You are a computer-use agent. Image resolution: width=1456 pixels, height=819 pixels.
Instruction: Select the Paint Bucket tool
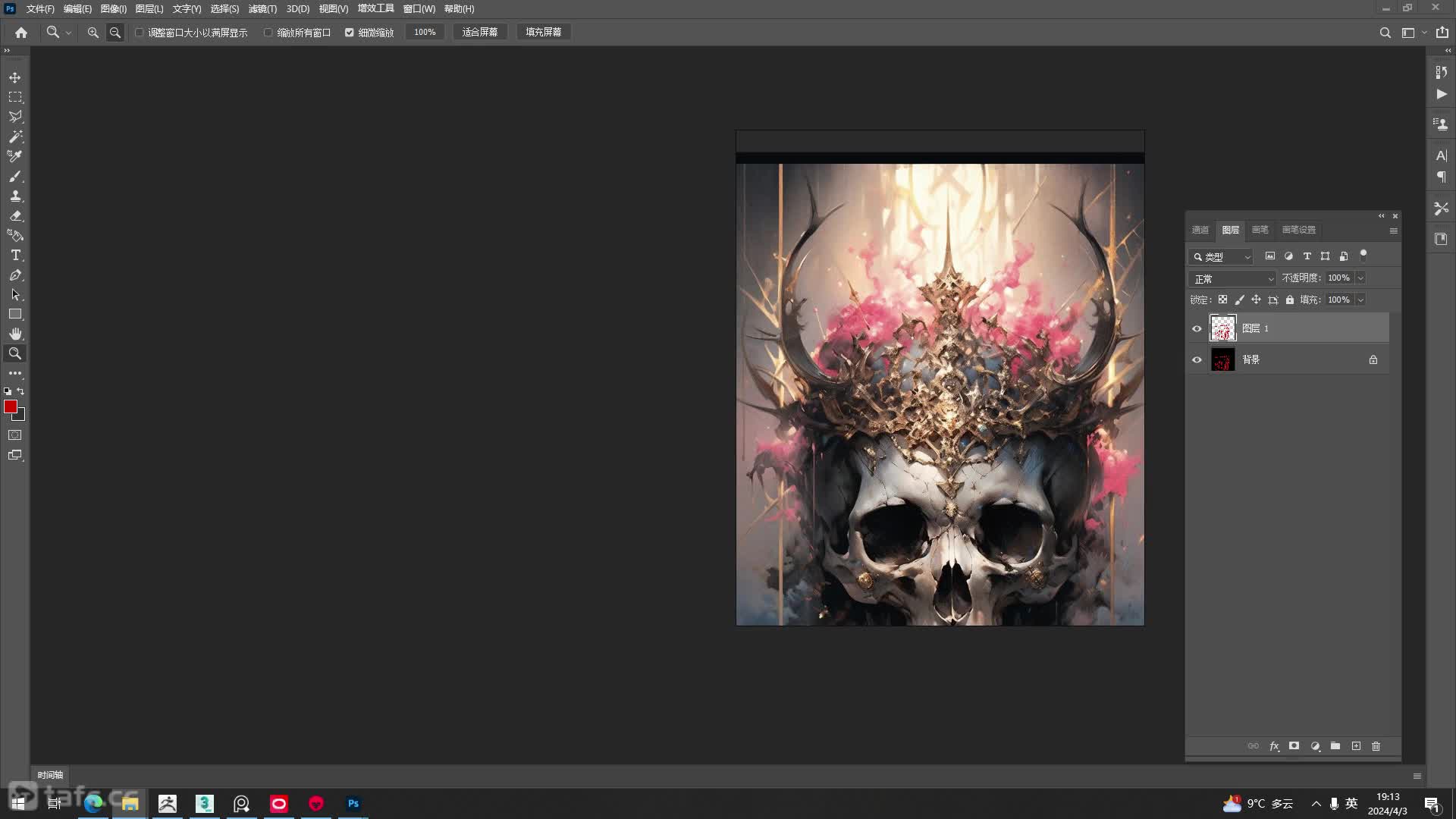15,235
